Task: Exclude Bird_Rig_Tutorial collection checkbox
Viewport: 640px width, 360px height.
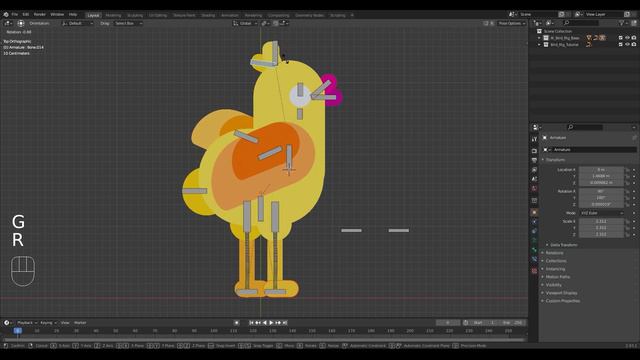Action: [621, 44]
